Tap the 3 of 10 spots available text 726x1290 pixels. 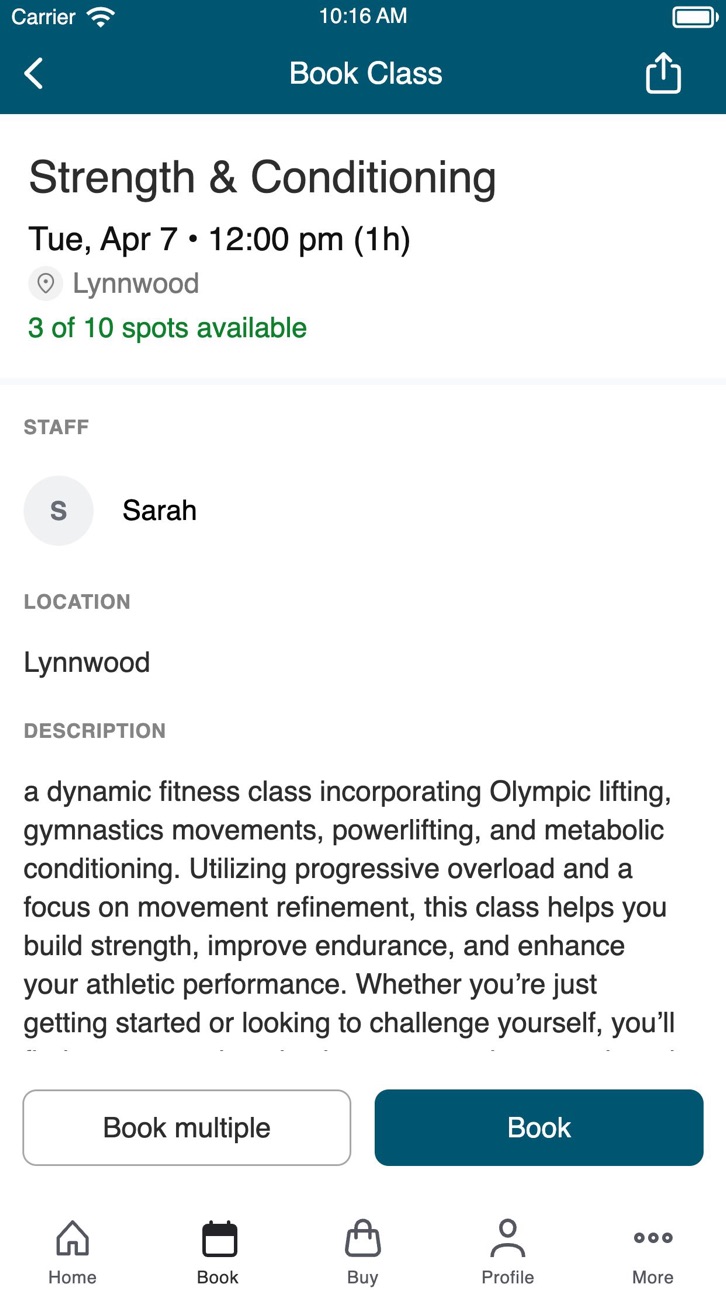coord(167,328)
